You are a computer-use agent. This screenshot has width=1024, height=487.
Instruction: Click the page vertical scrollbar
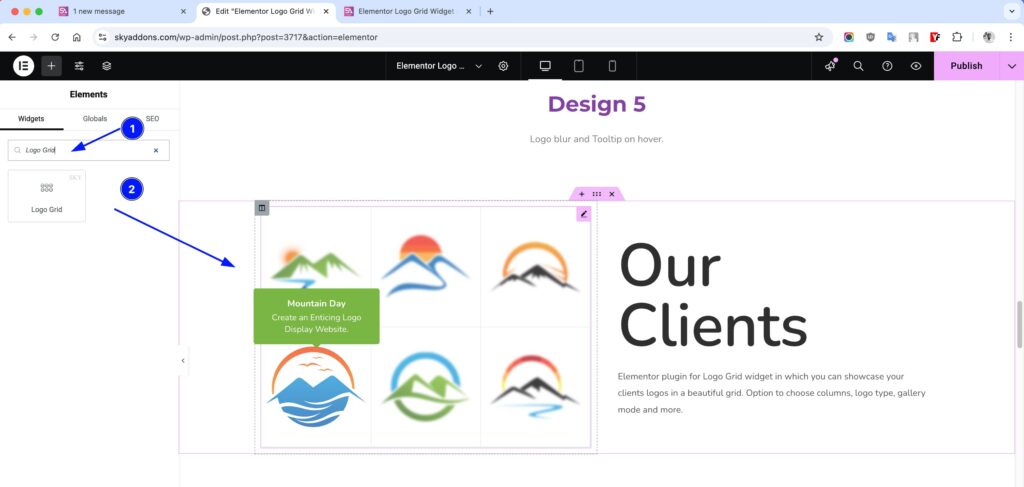[1019, 324]
